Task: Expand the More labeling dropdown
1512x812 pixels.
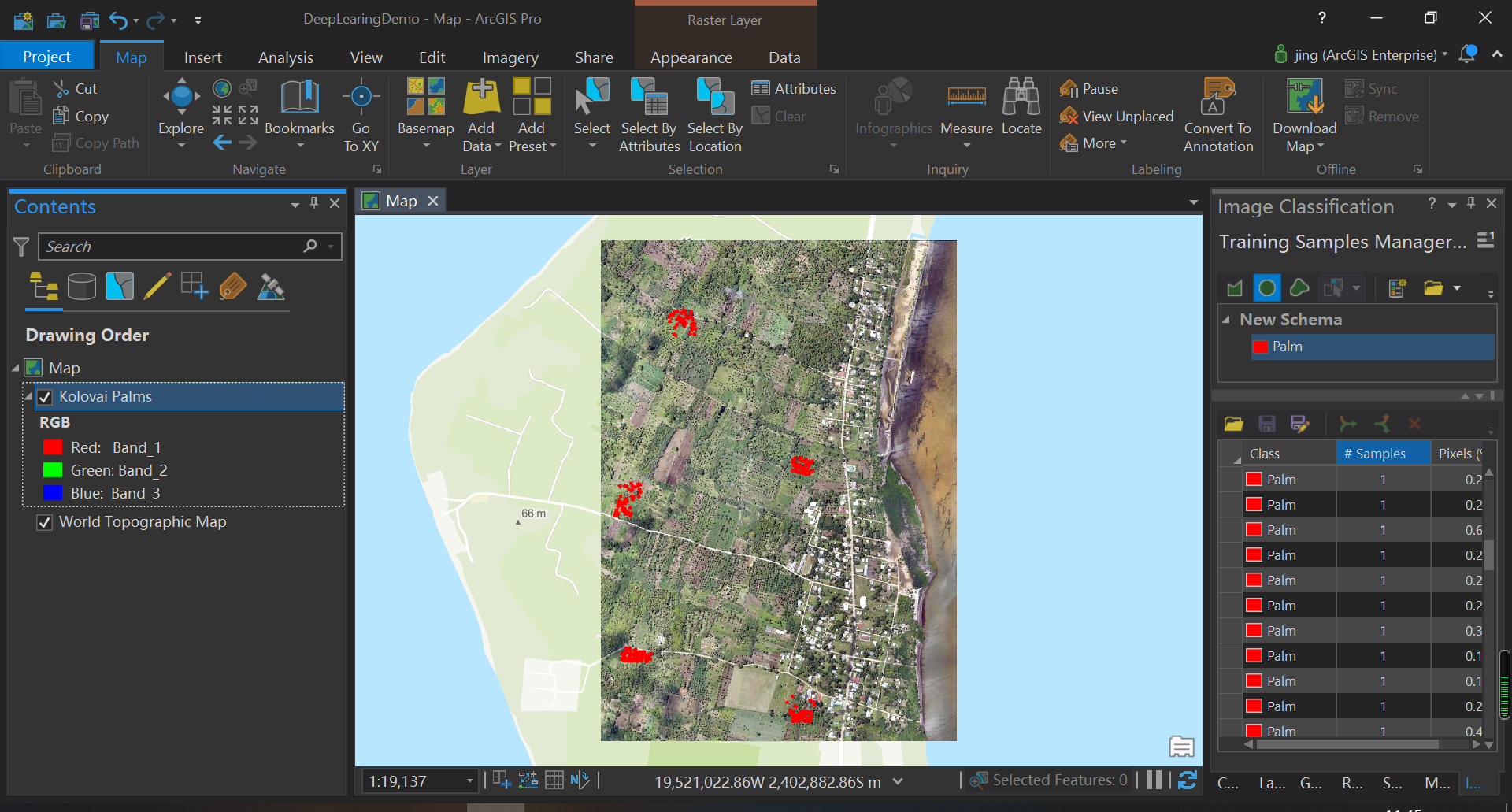Action: [1095, 143]
